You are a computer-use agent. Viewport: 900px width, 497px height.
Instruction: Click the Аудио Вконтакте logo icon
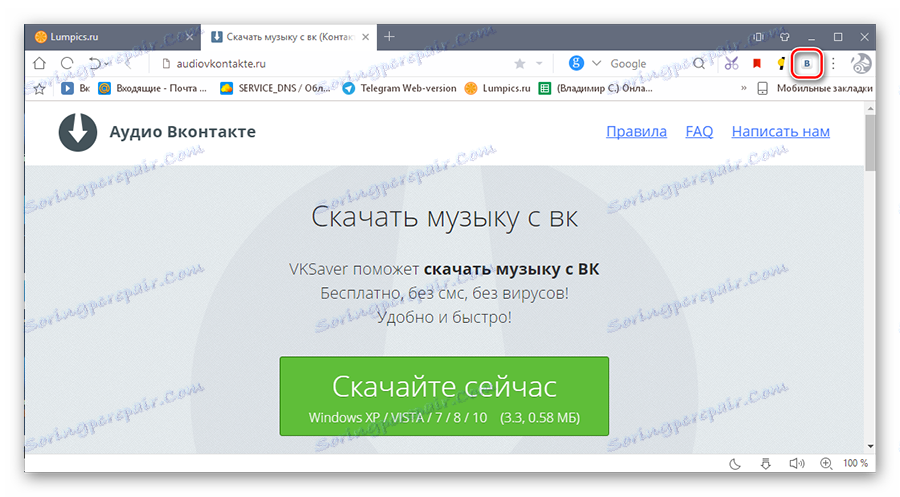coord(77,132)
